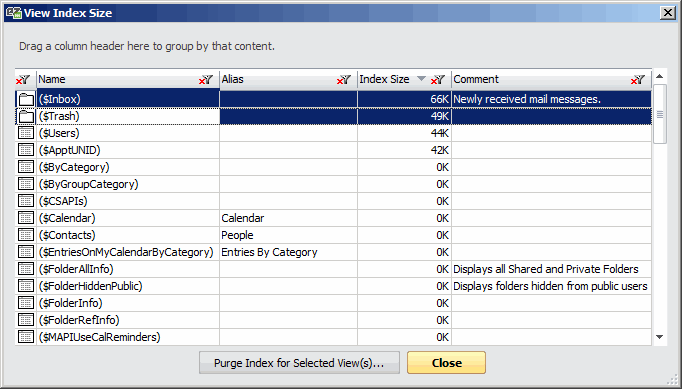Click the scrollbar down arrow
This screenshot has width=682, height=389.
[659, 337]
